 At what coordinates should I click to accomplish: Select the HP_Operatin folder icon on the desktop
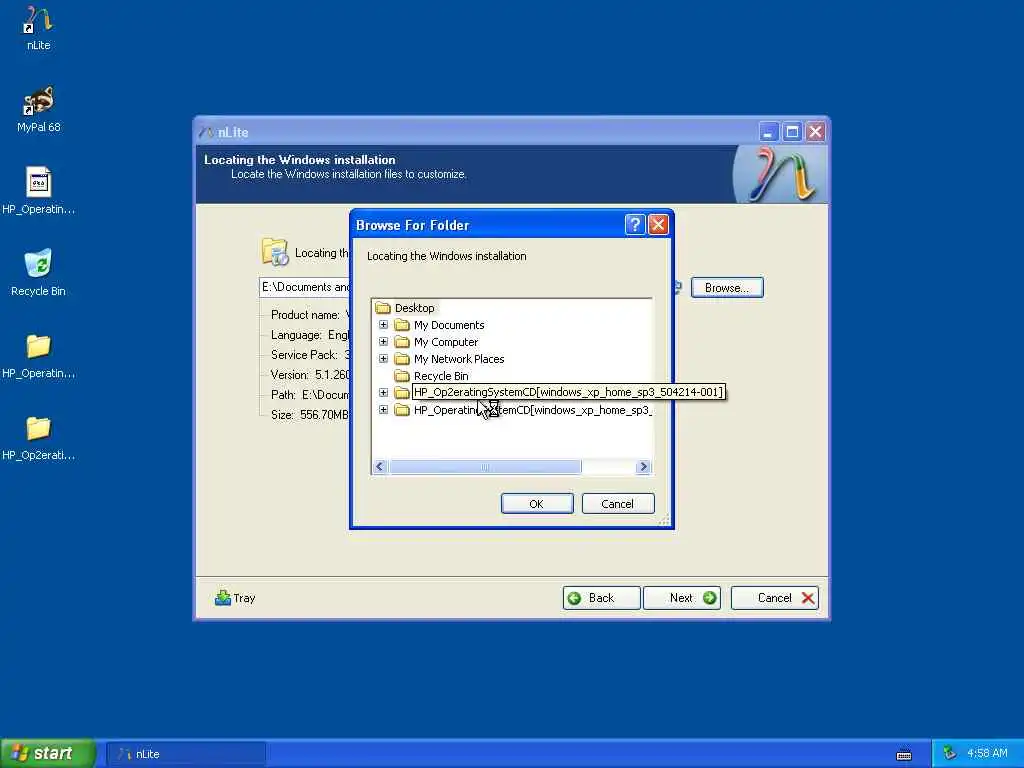pyautogui.click(x=39, y=355)
